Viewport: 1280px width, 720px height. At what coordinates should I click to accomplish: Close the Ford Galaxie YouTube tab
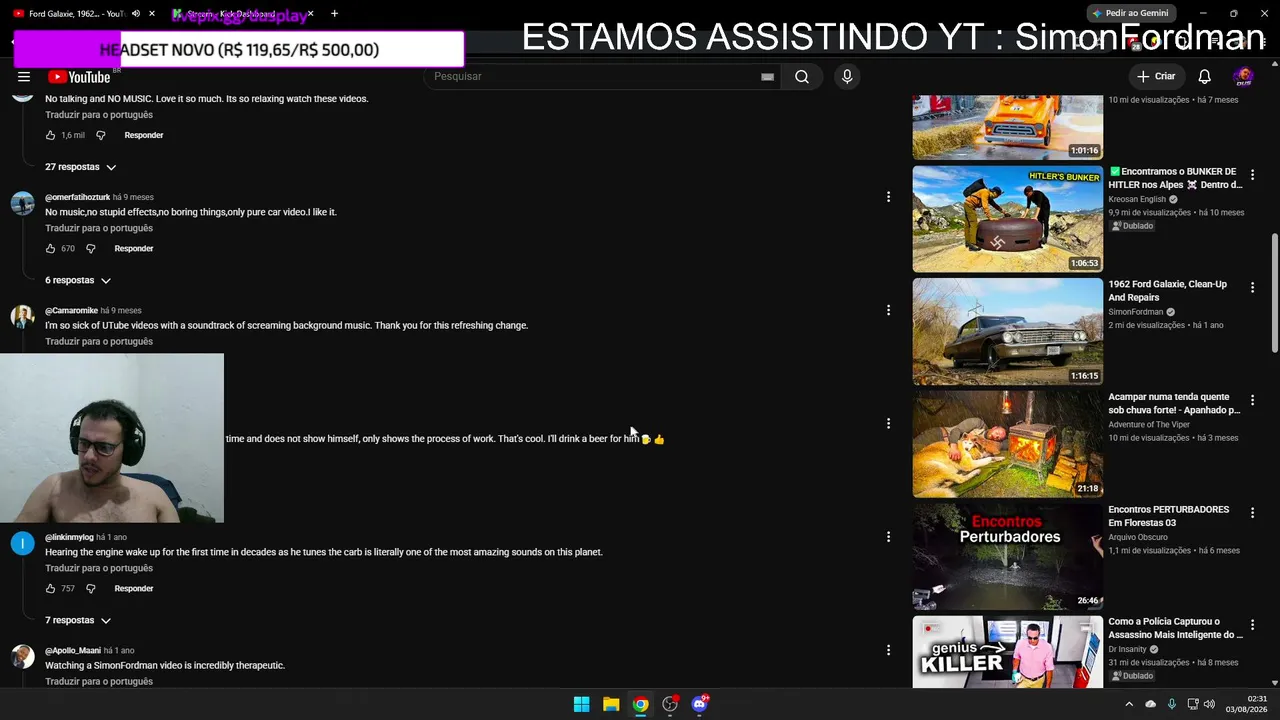152,14
